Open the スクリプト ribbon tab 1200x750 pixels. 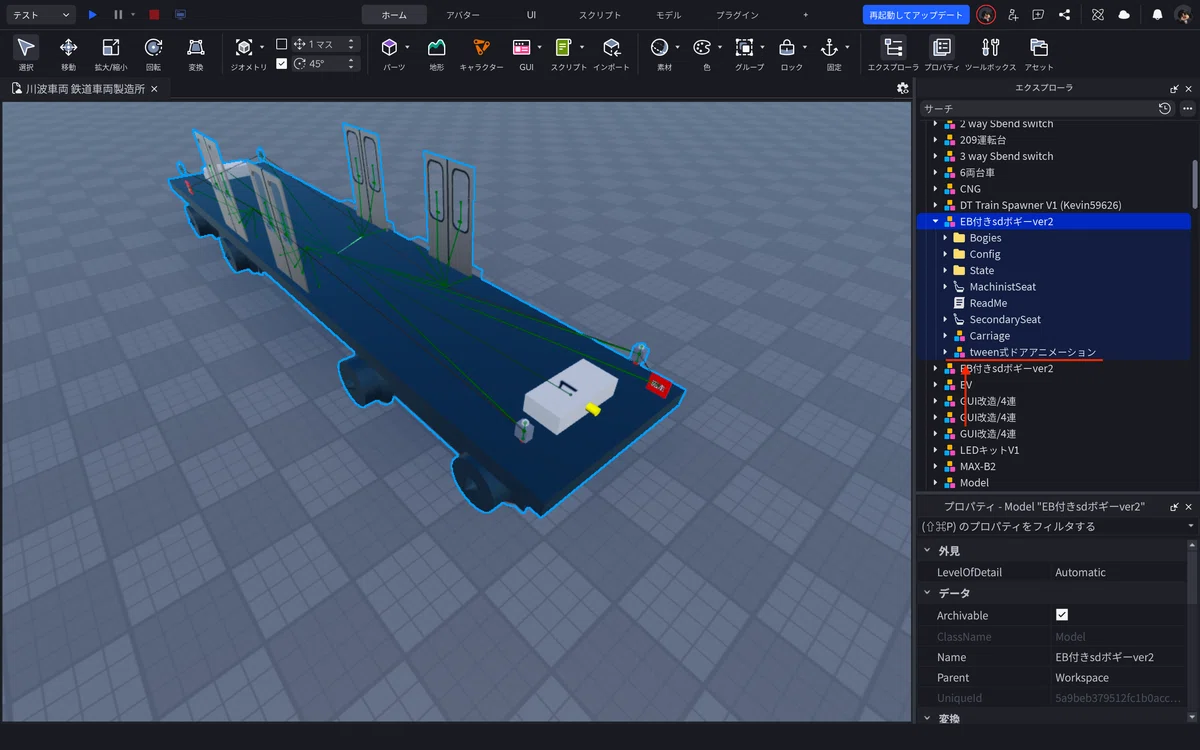click(x=600, y=15)
